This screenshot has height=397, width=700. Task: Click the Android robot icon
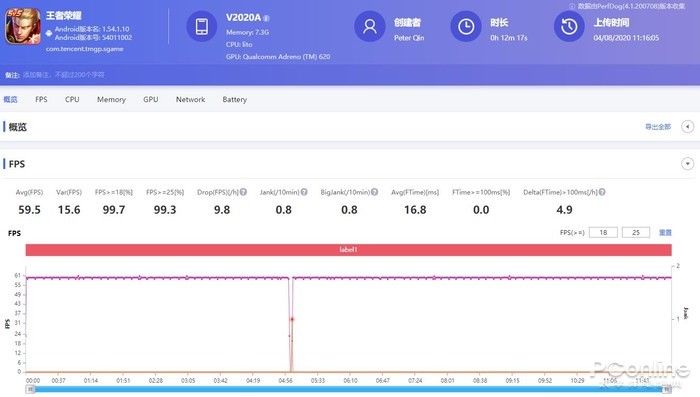(49, 33)
